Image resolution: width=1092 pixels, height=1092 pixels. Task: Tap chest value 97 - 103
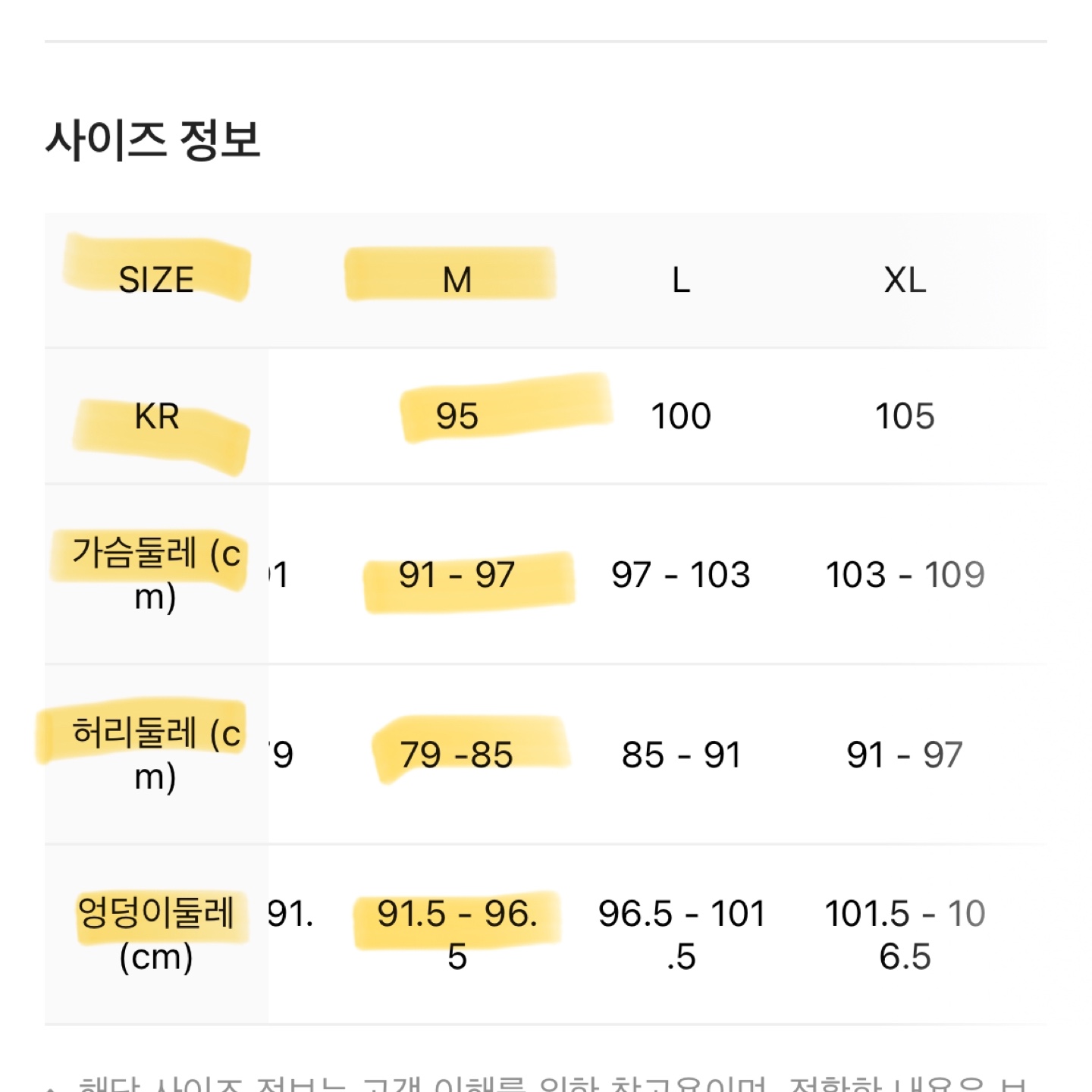[x=681, y=574]
